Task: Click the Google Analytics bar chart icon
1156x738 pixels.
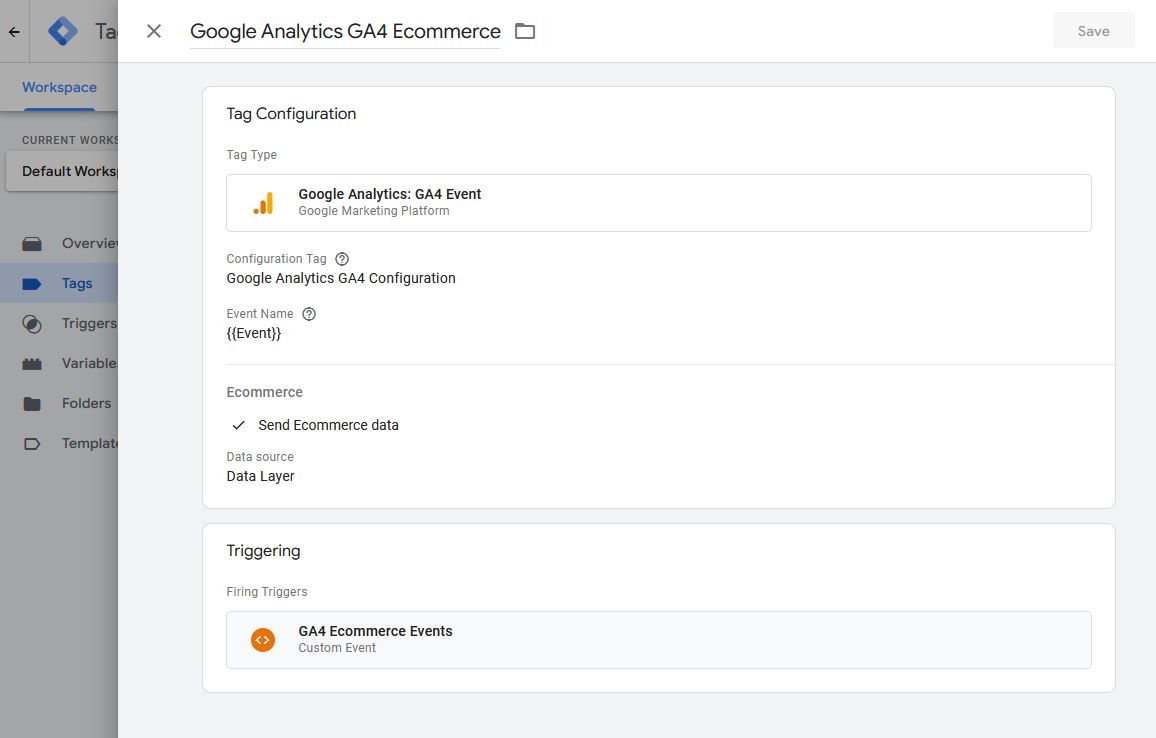Action: pyautogui.click(x=263, y=203)
